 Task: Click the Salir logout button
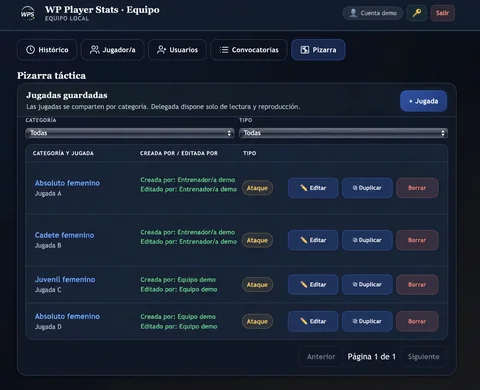pyautogui.click(x=442, y=13)
